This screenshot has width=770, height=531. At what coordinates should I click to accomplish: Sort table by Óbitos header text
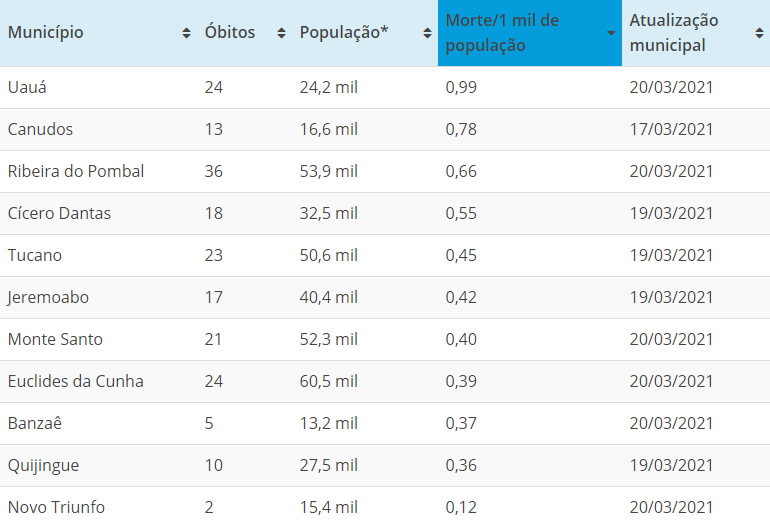[x=229, y=32]
